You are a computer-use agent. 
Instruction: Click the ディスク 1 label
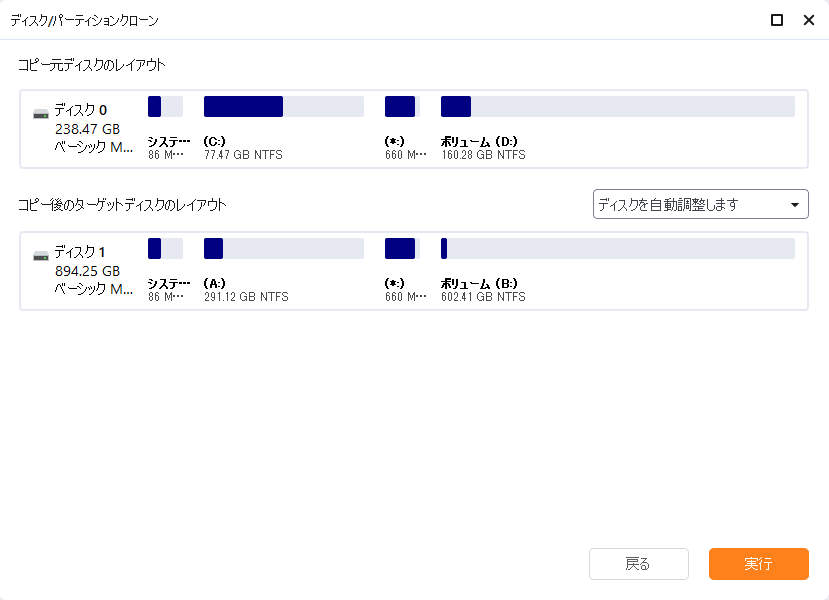pos(80,253)
